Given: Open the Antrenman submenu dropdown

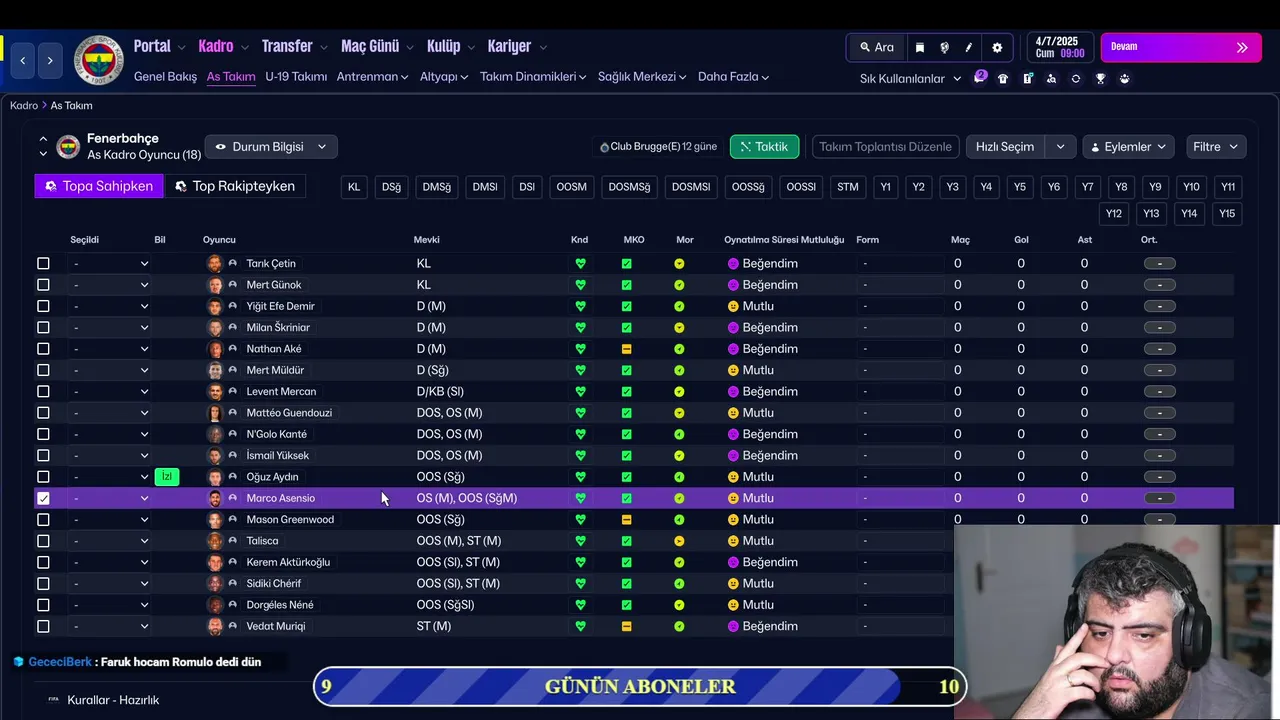Looking at the screenshot, I should pyautogui.click(x=372, y=77).
